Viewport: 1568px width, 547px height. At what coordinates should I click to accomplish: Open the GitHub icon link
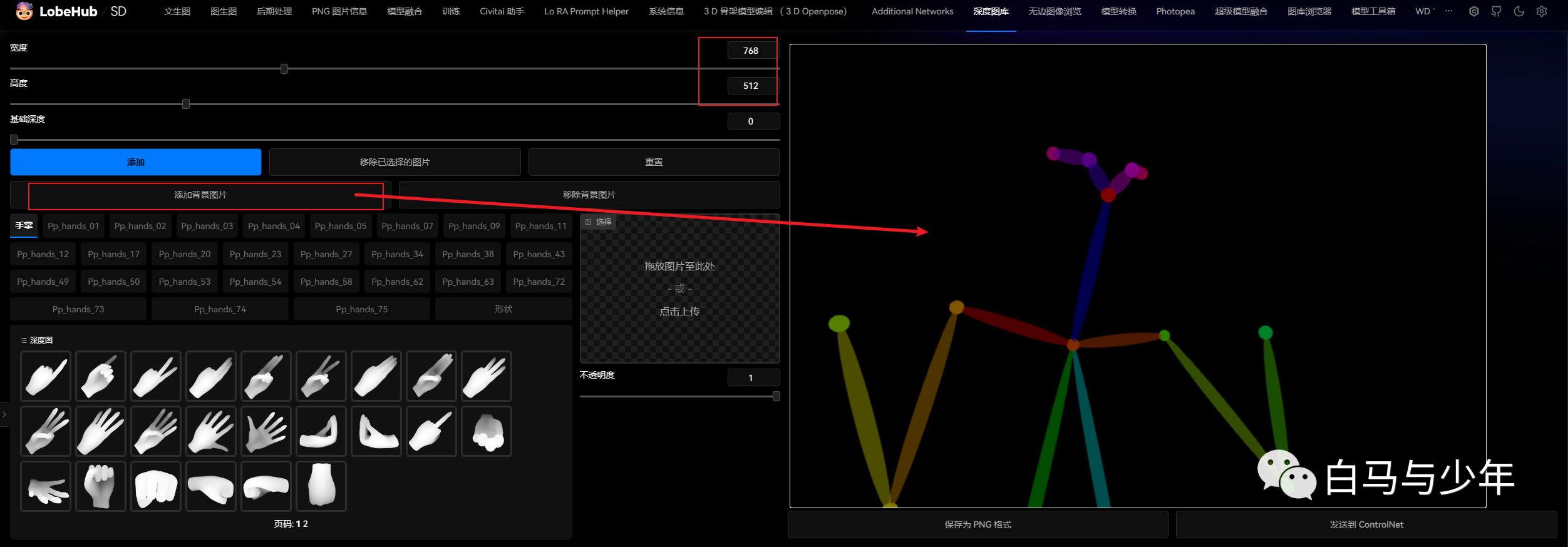(1496, 11)
